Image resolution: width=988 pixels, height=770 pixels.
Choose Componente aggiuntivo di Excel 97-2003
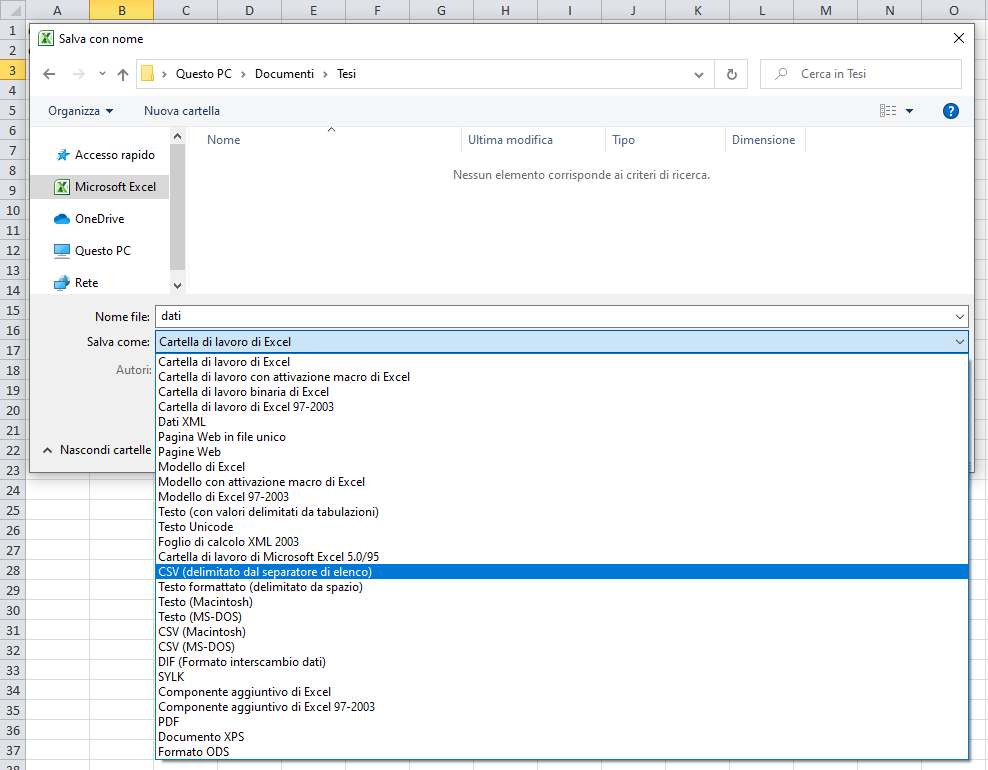pos(561,707)
